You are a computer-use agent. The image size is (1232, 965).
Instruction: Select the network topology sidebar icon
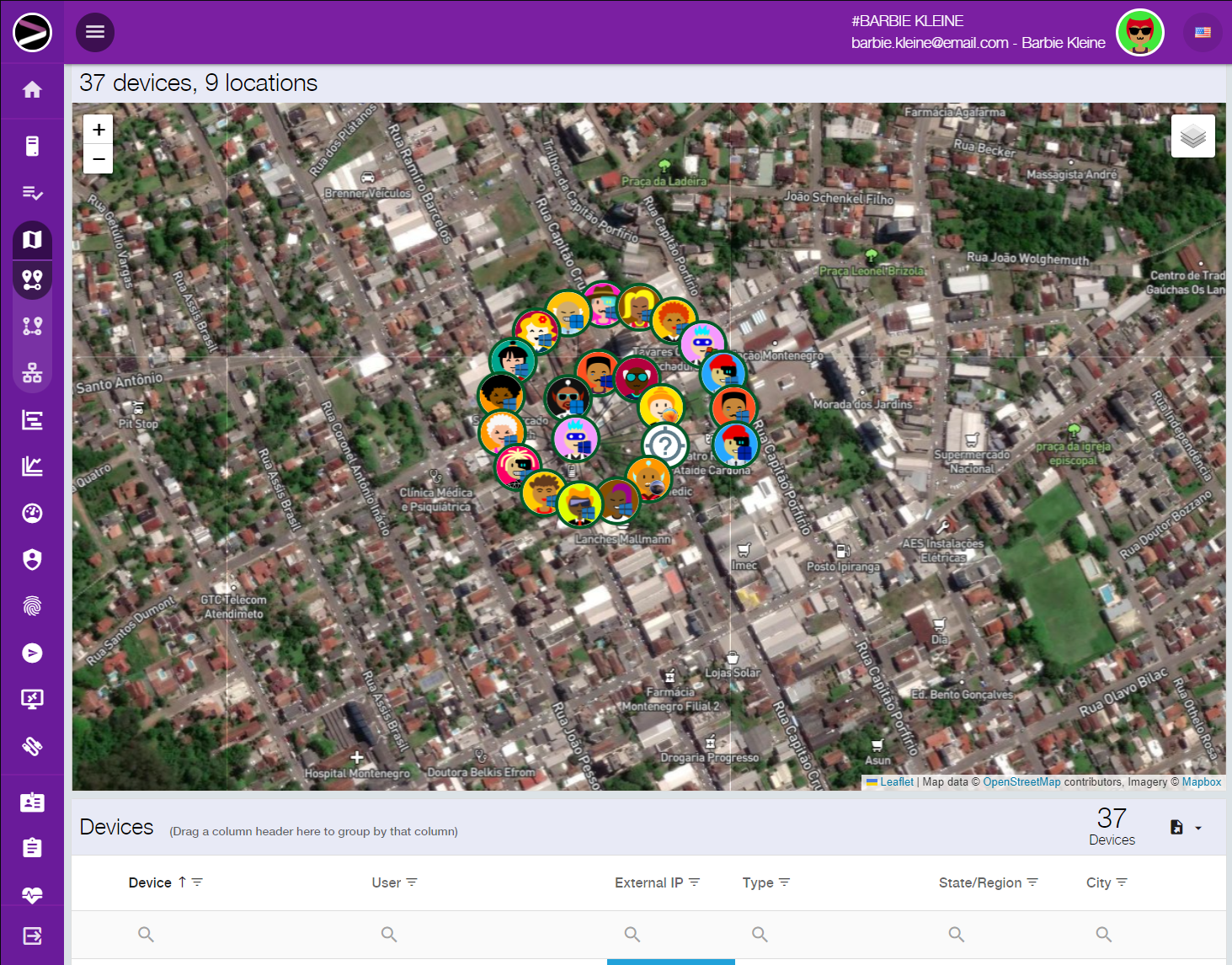pos(32,372)
